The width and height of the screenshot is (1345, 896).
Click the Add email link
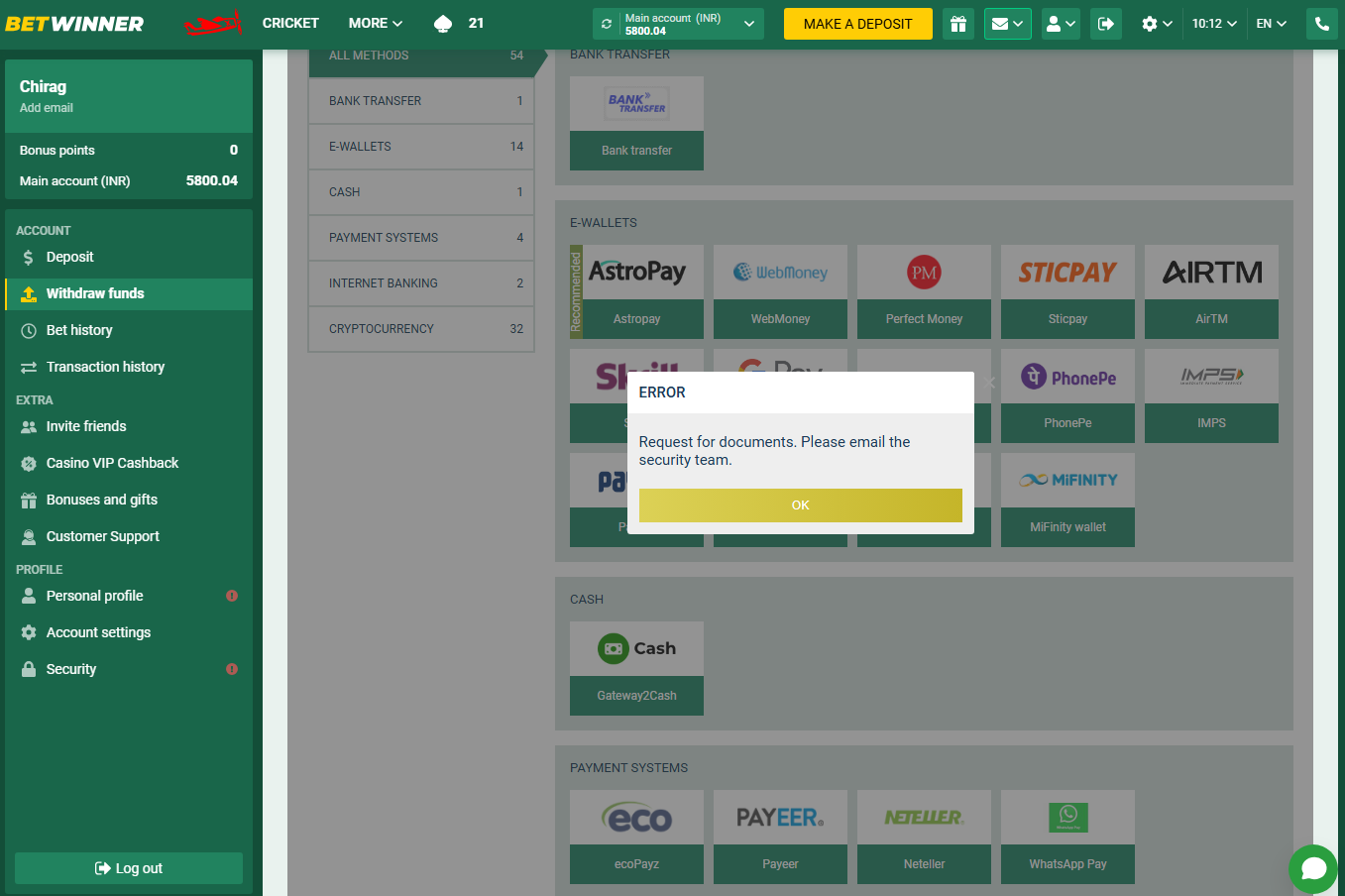[x=47, y=108]
